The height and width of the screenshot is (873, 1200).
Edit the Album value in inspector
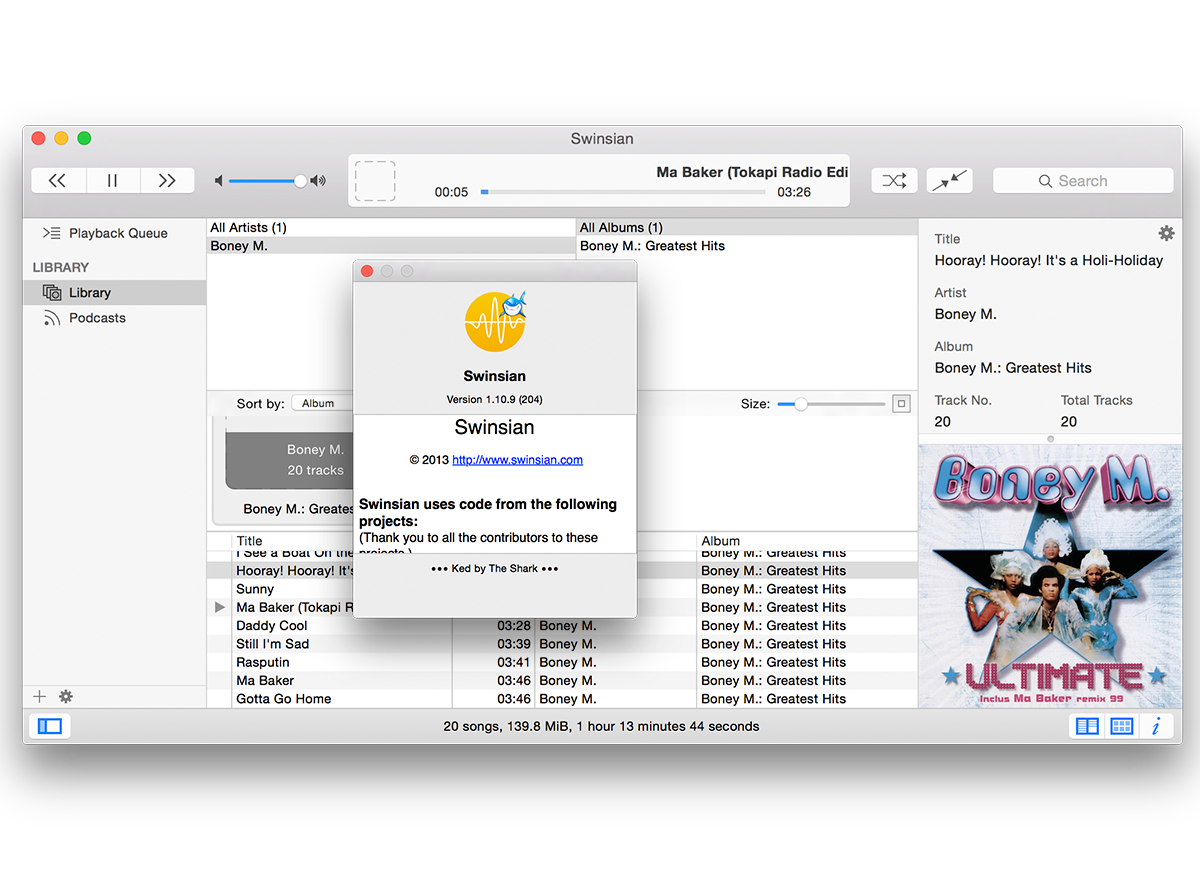click(x=1013, y=368)
